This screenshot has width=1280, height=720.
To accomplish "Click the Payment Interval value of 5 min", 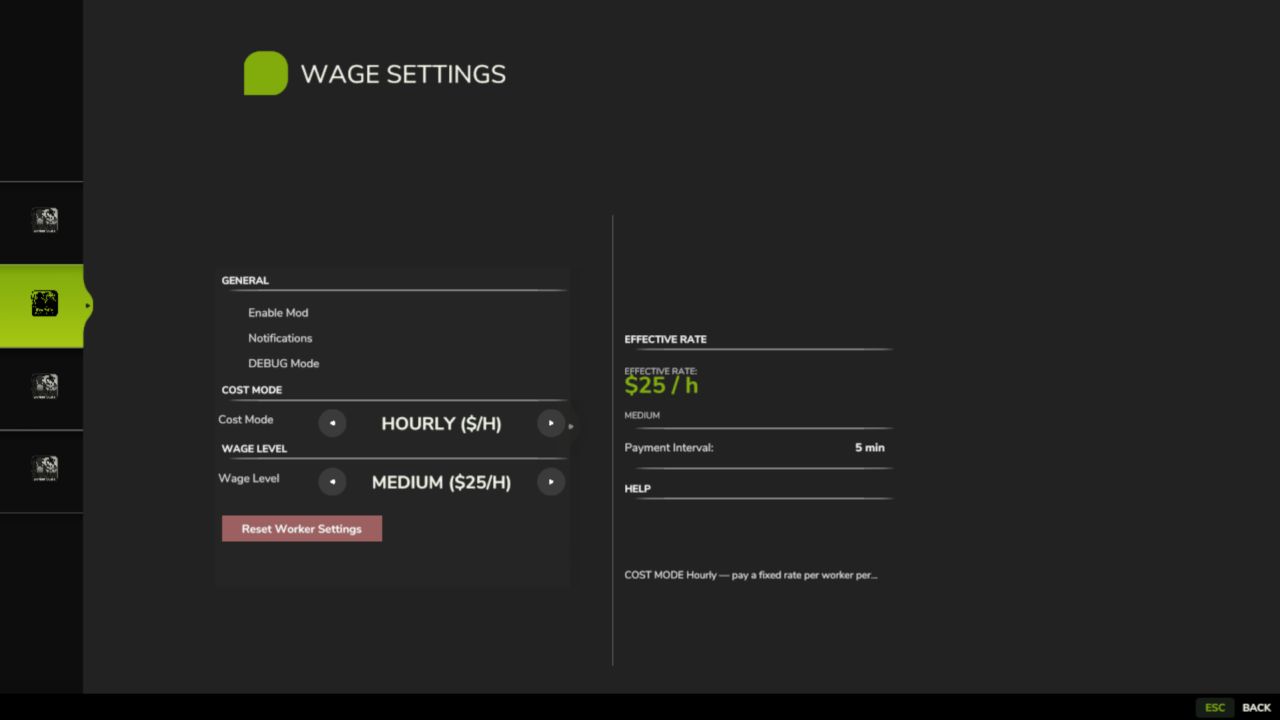I will tap(869, 447).
